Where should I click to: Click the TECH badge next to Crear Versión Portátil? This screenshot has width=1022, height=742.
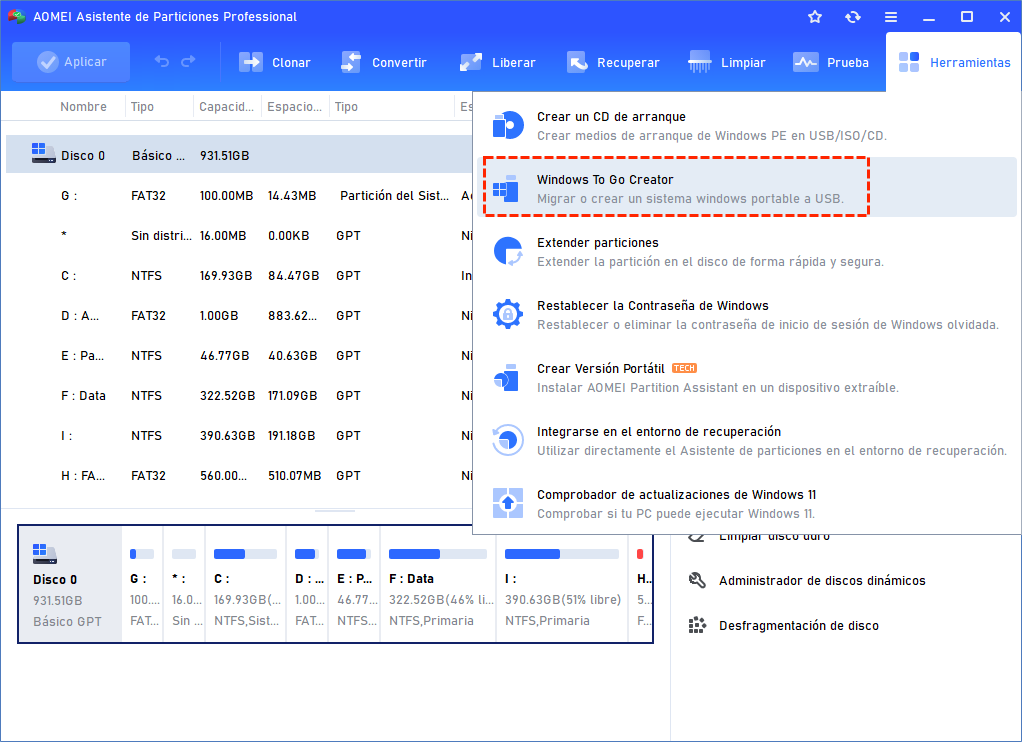(684, 368)
